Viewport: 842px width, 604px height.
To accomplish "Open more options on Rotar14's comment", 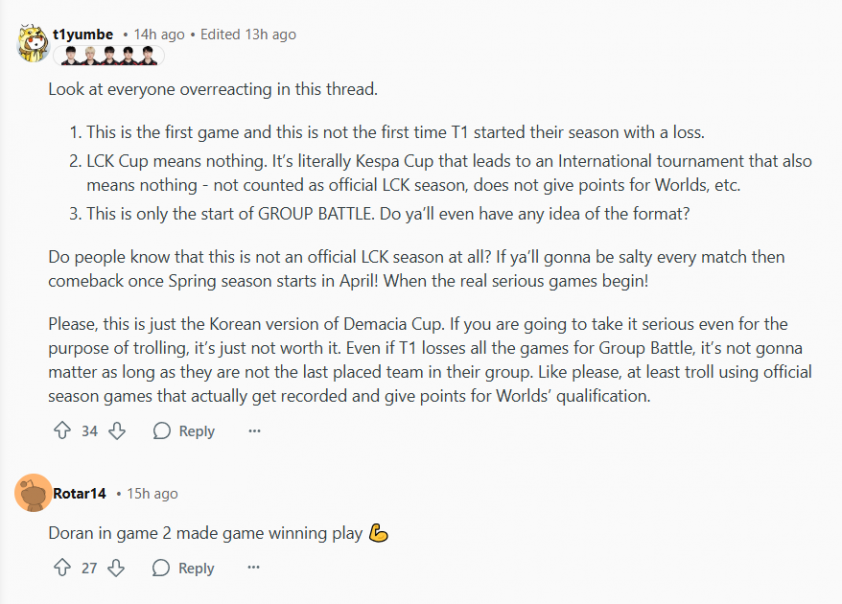I will click(253, 567).
